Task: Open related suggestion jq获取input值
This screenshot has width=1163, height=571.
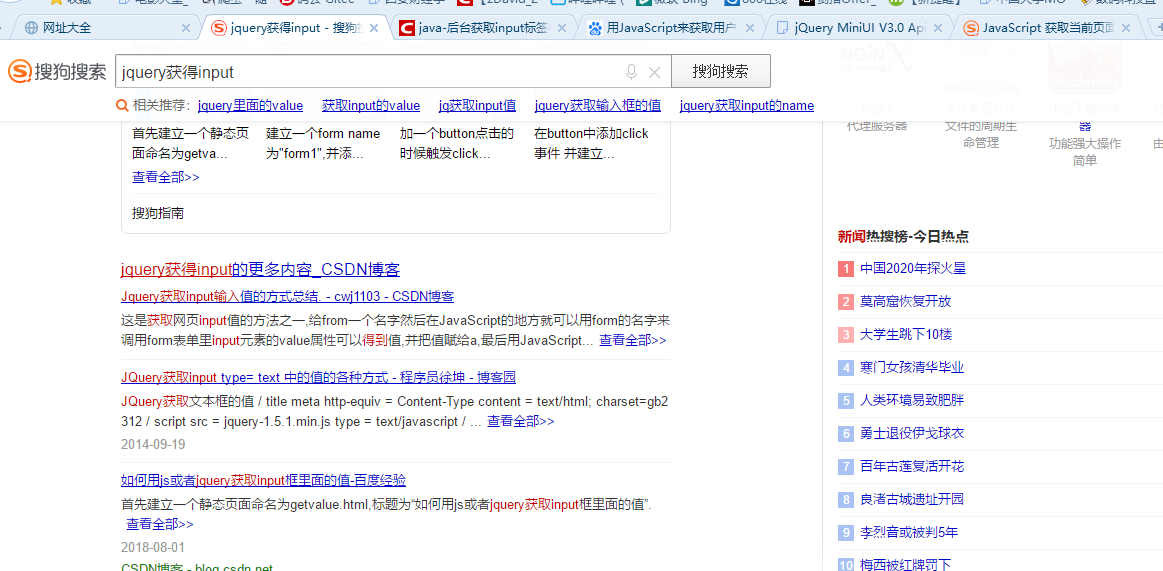Action: coord(478,105)
